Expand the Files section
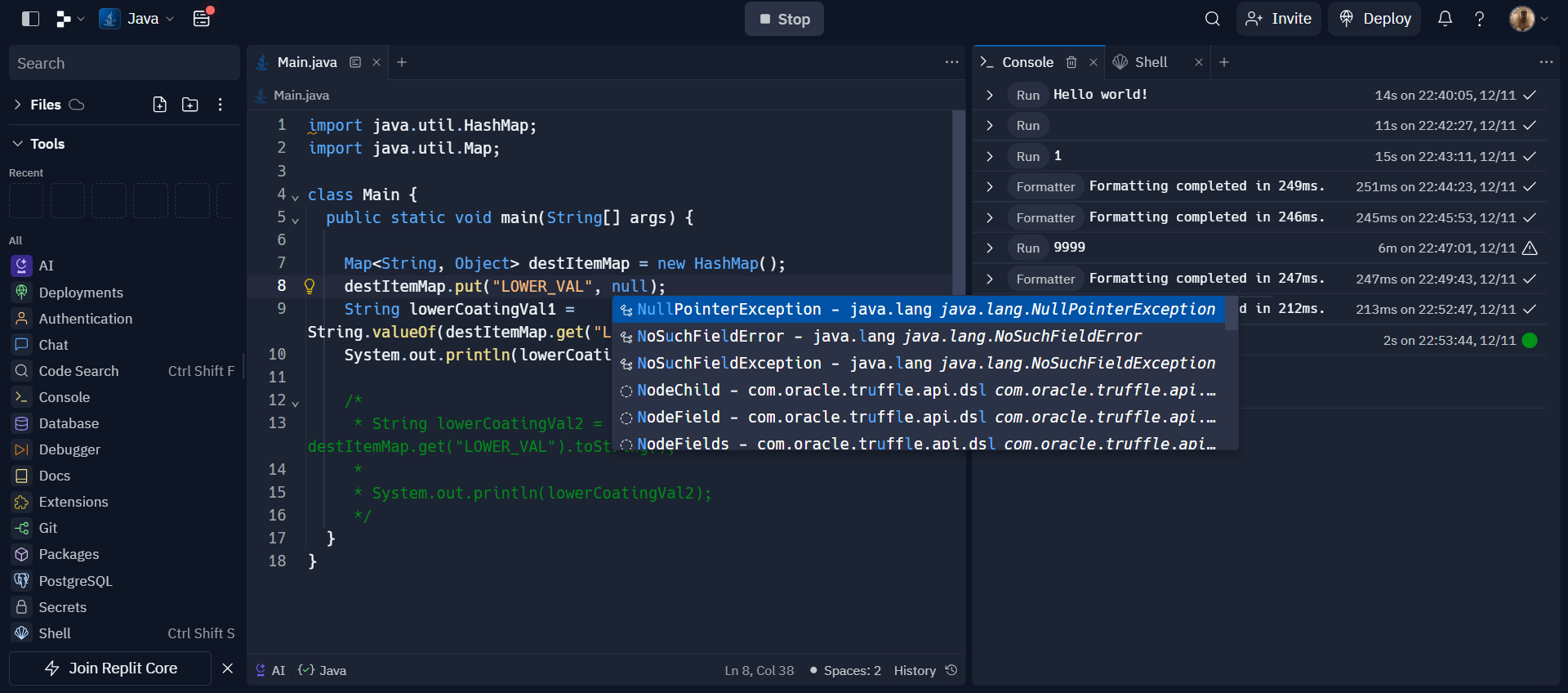Screen dimensions: 1568x693 click(x=18, y=105)
